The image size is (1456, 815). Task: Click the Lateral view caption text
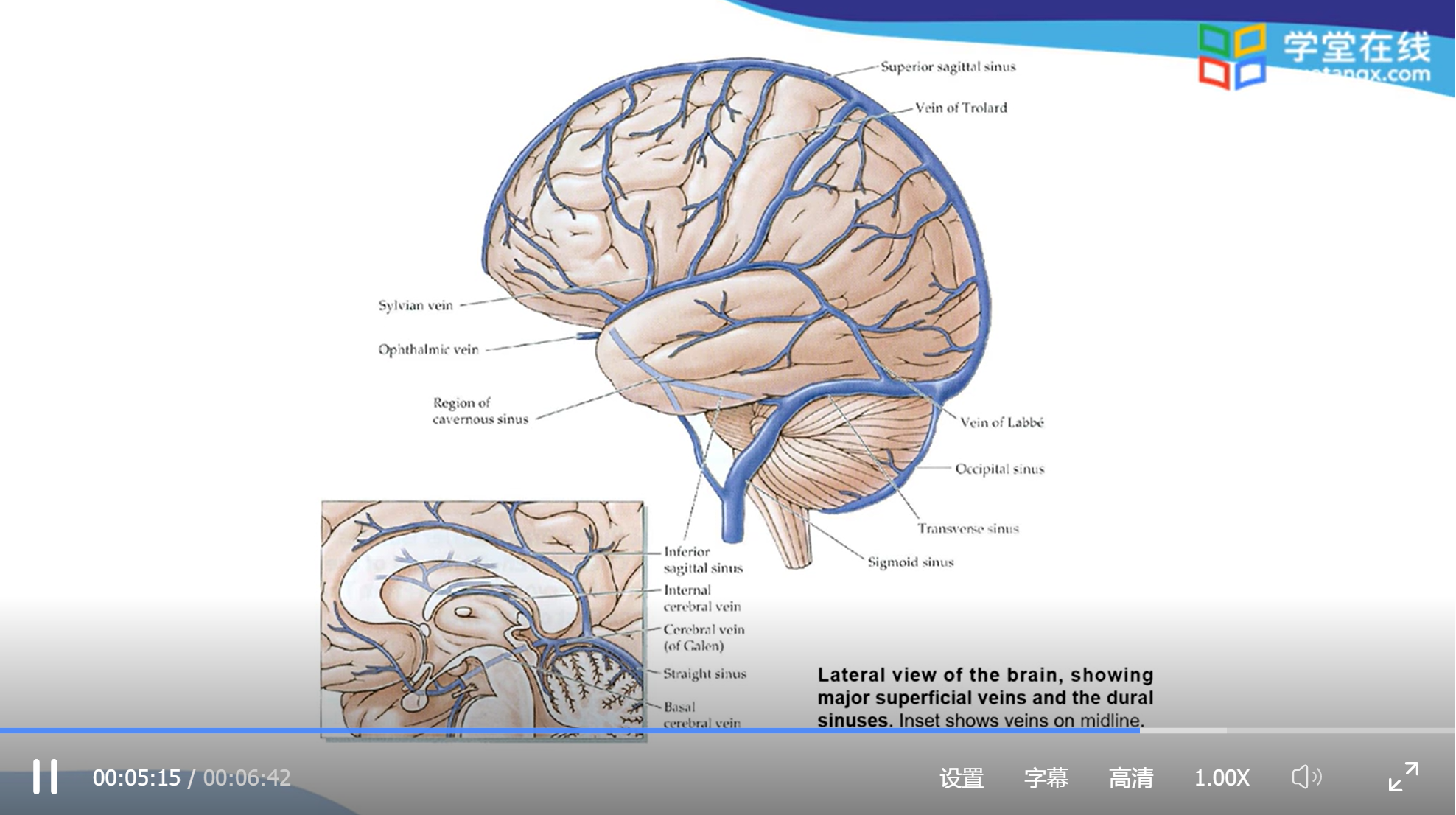(985, 697)
